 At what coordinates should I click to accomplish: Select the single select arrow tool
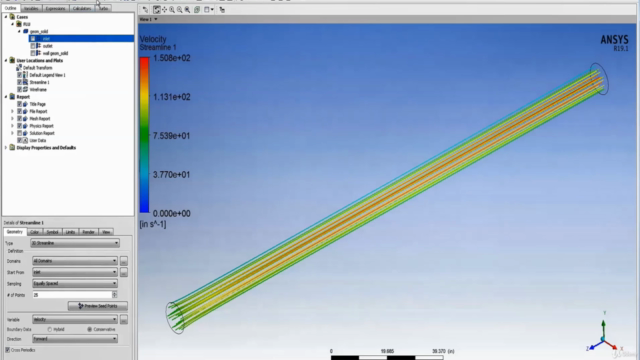tap(145, 9)
